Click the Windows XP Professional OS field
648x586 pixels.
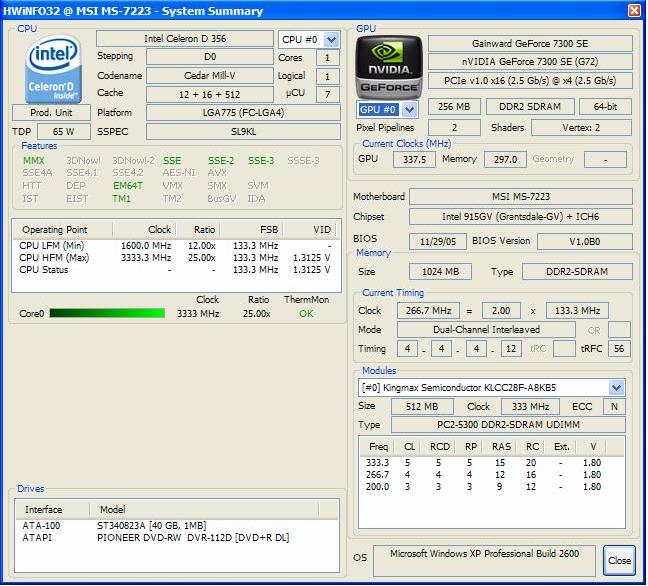[484, 560]
